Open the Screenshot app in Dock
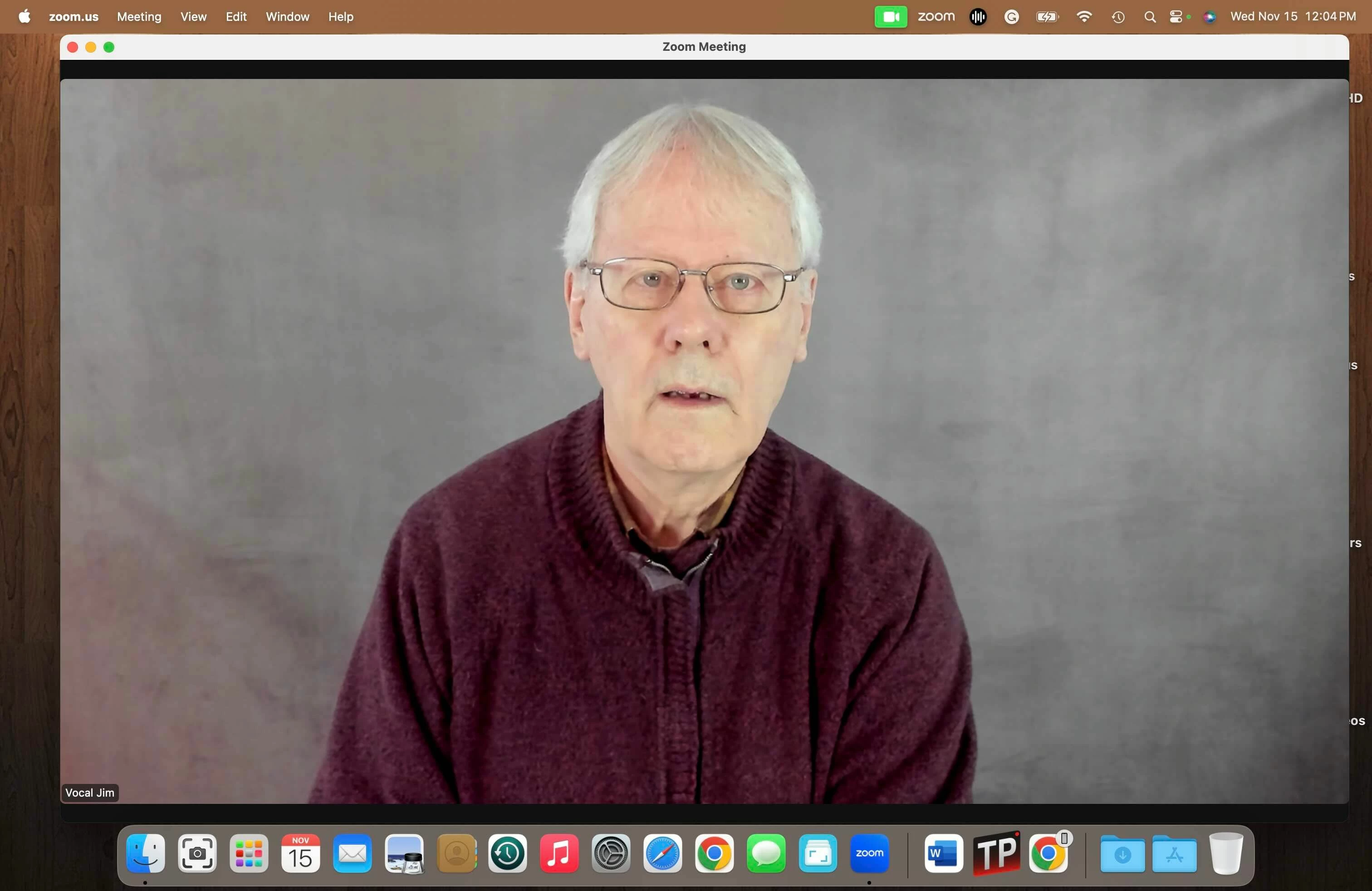The width and height of the screenshot is (1372, 891). (197, 853)
